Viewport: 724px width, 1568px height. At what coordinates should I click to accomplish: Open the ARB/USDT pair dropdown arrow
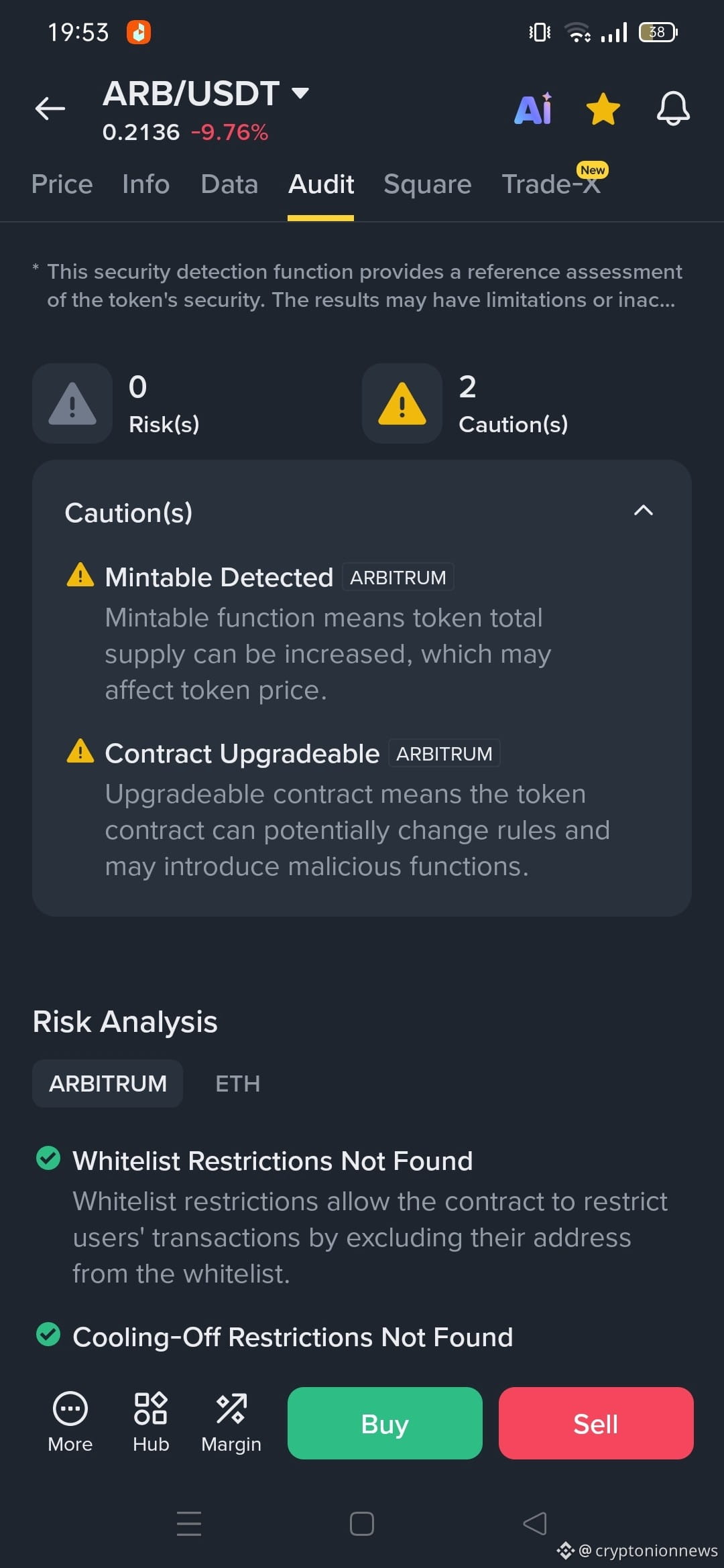[x=300, y=93]
